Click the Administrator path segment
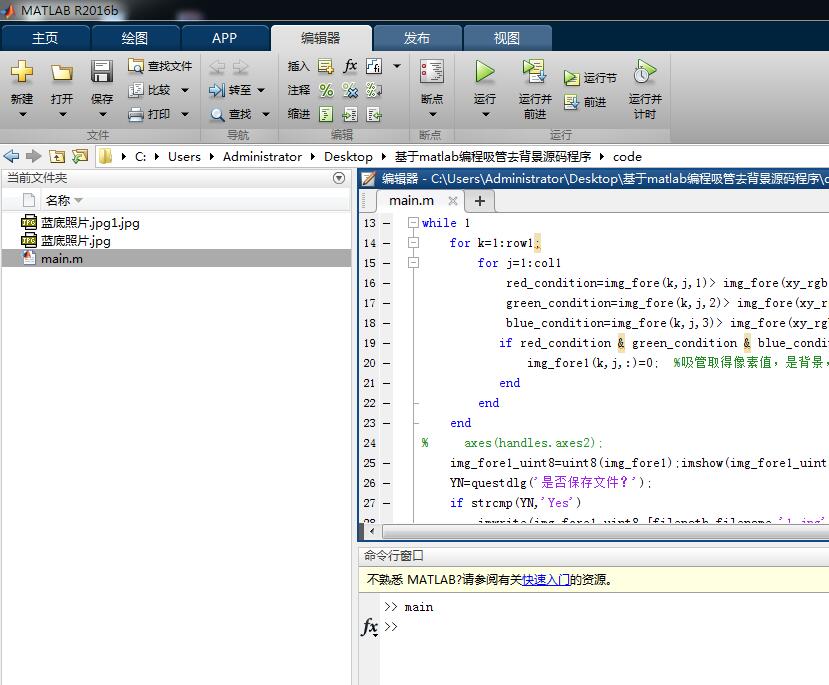This screenshot has width=829, height=685. (262, 156)
